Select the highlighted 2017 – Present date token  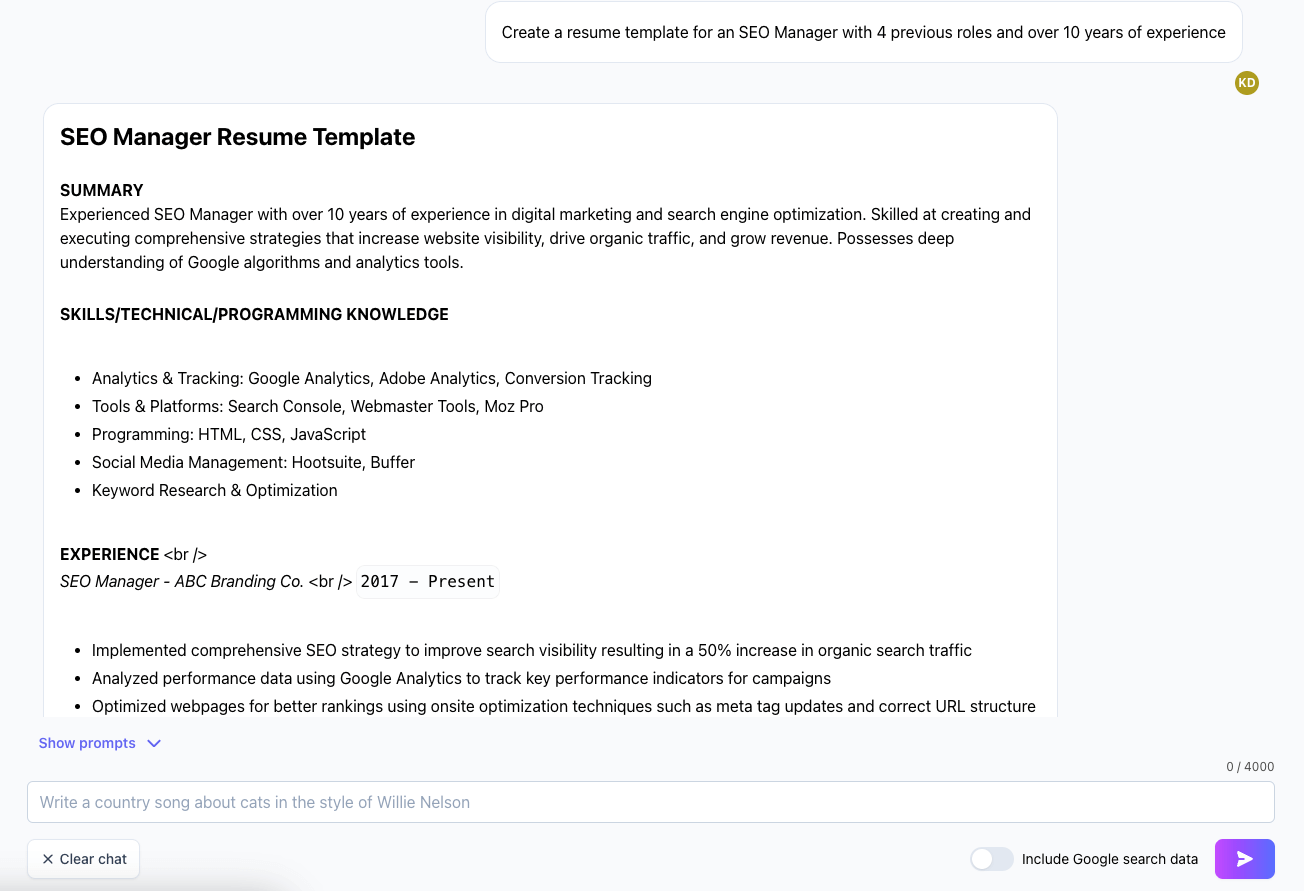coord(427,581)
